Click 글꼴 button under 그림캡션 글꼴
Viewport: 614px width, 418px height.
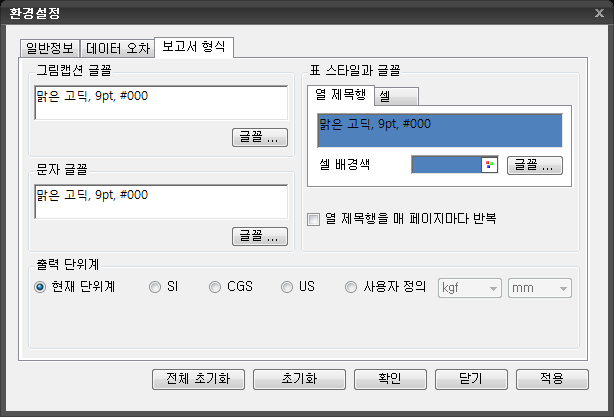point(259,137)
